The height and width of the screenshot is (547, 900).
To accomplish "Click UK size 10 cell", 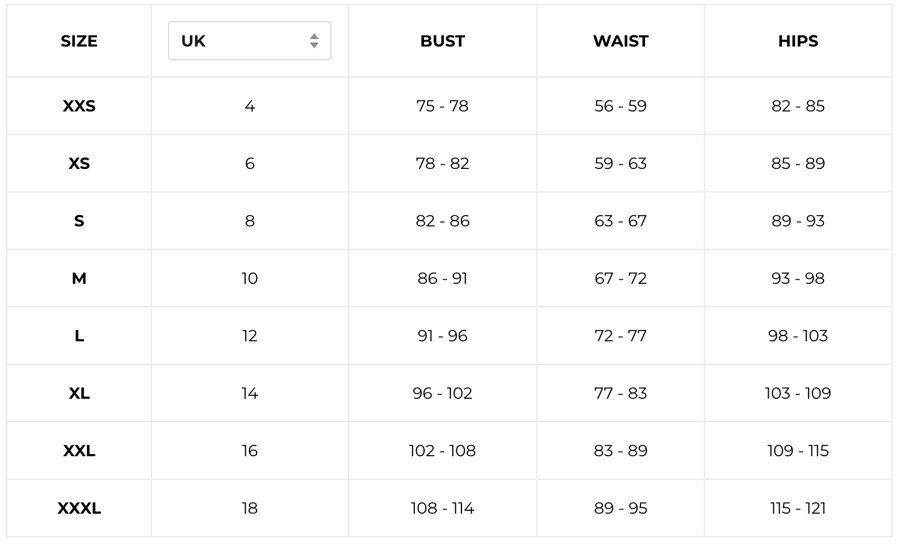I will [x=250, y=278].
